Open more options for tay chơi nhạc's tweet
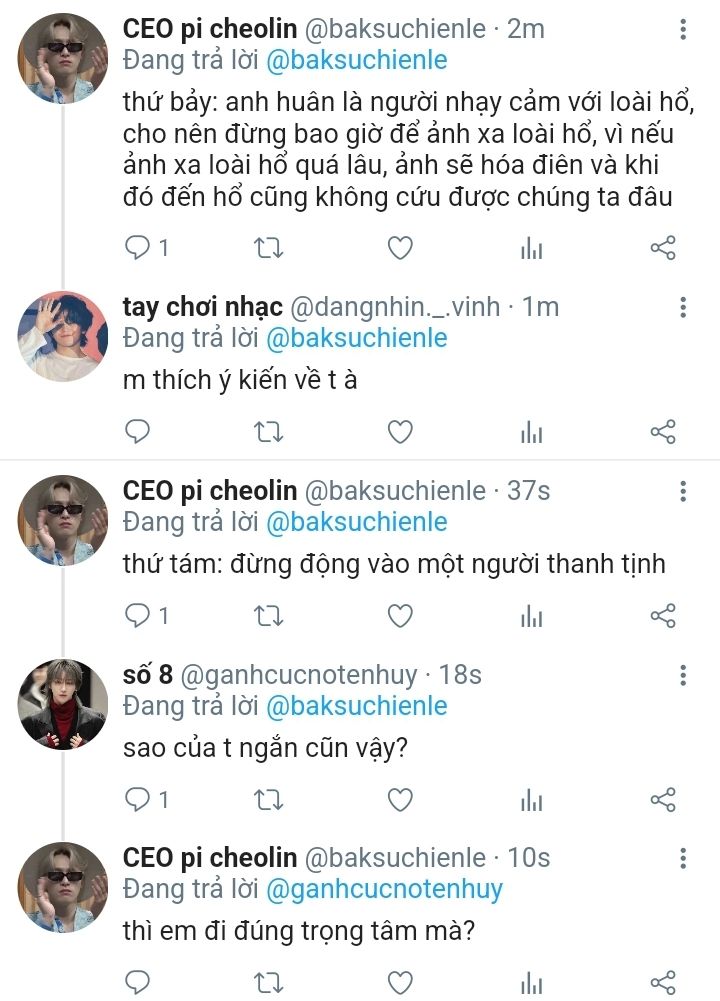Viewport: 720px width, 1001px height. coord(683,307)
